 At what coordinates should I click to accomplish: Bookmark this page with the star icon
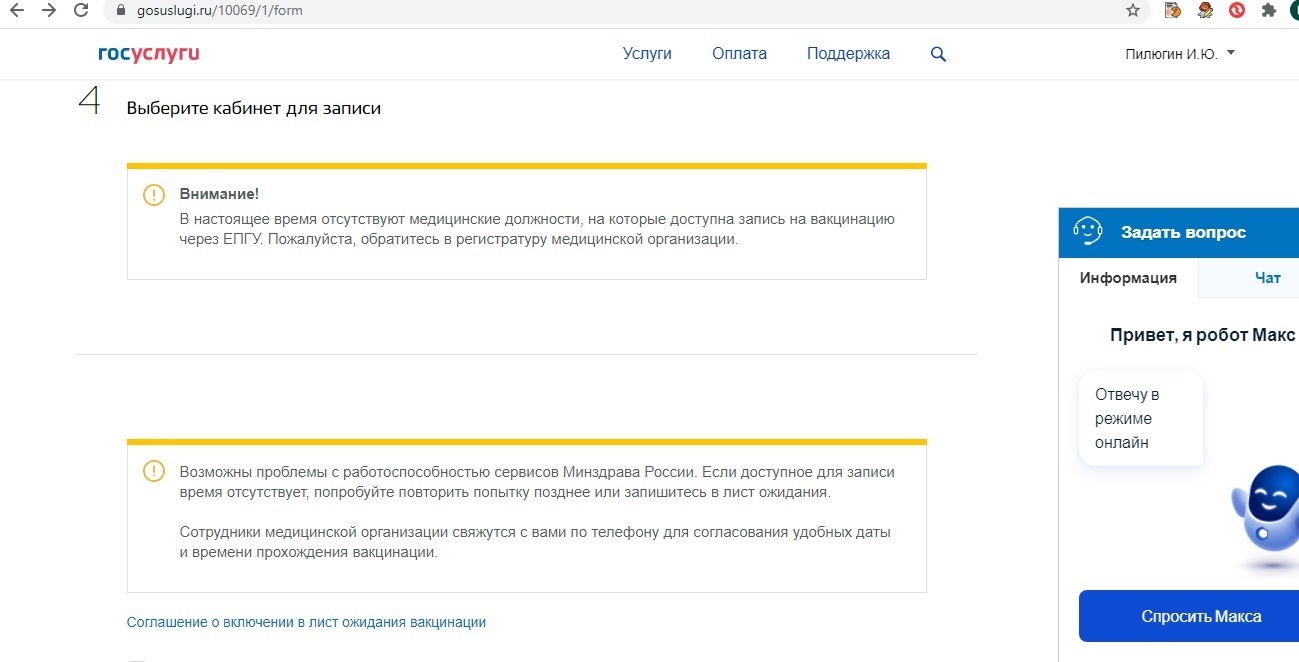point(1132,11)
